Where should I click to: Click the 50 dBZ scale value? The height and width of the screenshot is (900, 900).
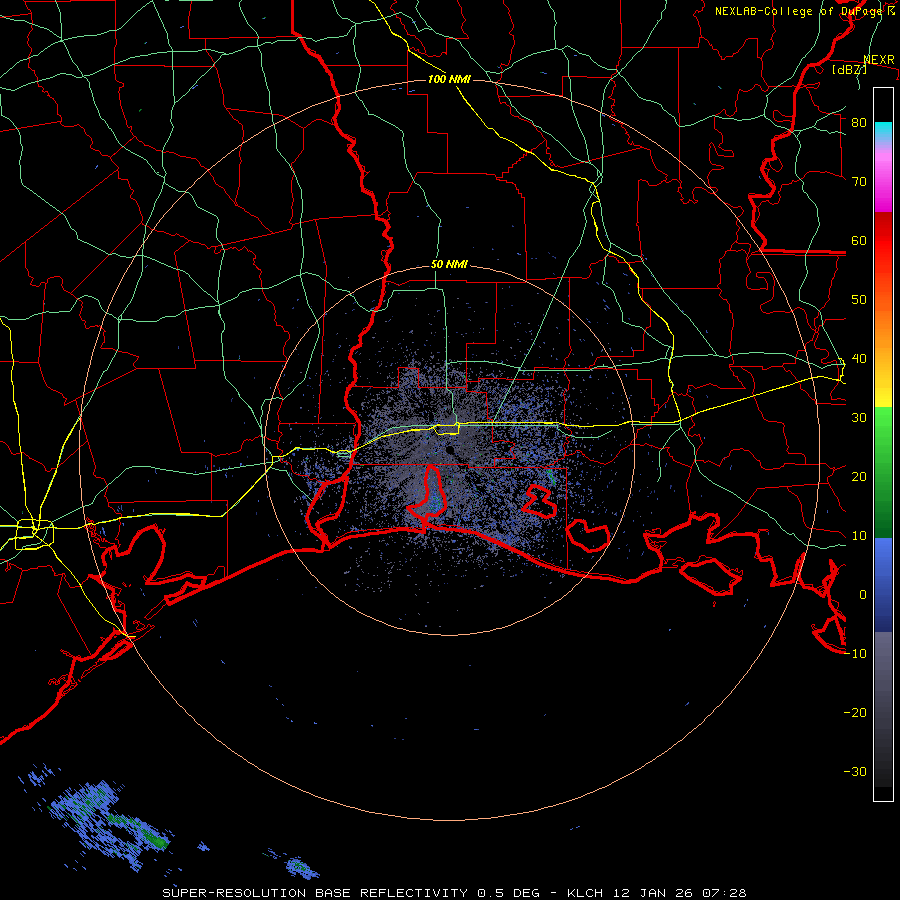[859, 300]
